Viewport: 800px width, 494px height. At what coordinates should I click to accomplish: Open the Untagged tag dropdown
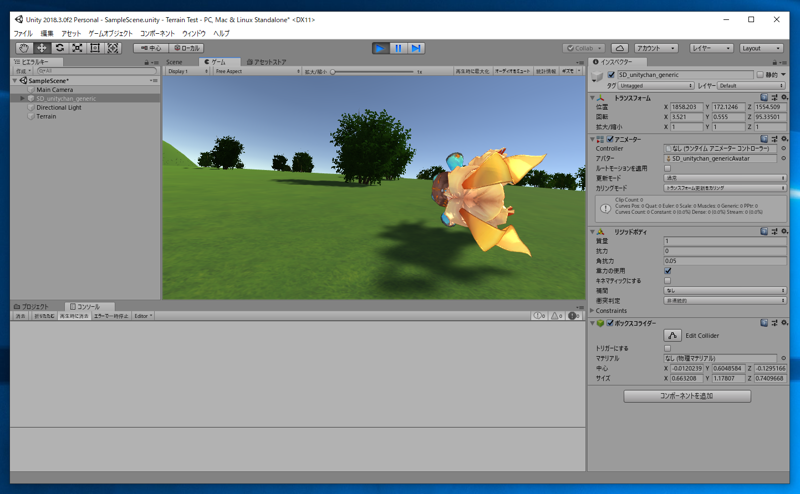[x=656, y=86]
